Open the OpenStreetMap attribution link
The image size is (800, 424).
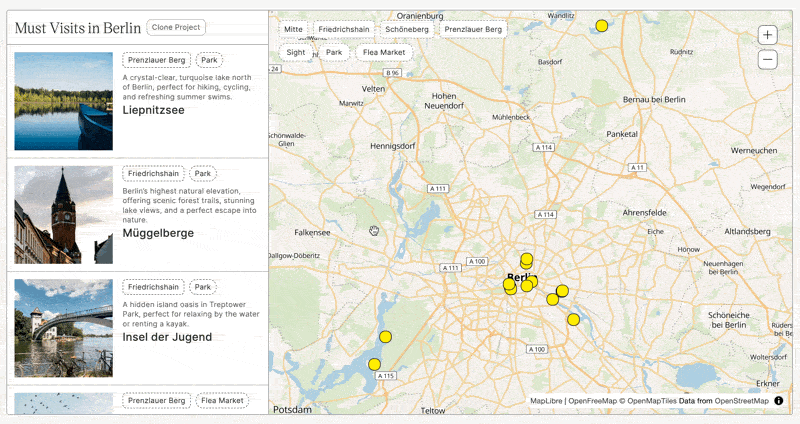tap(741, 401)
